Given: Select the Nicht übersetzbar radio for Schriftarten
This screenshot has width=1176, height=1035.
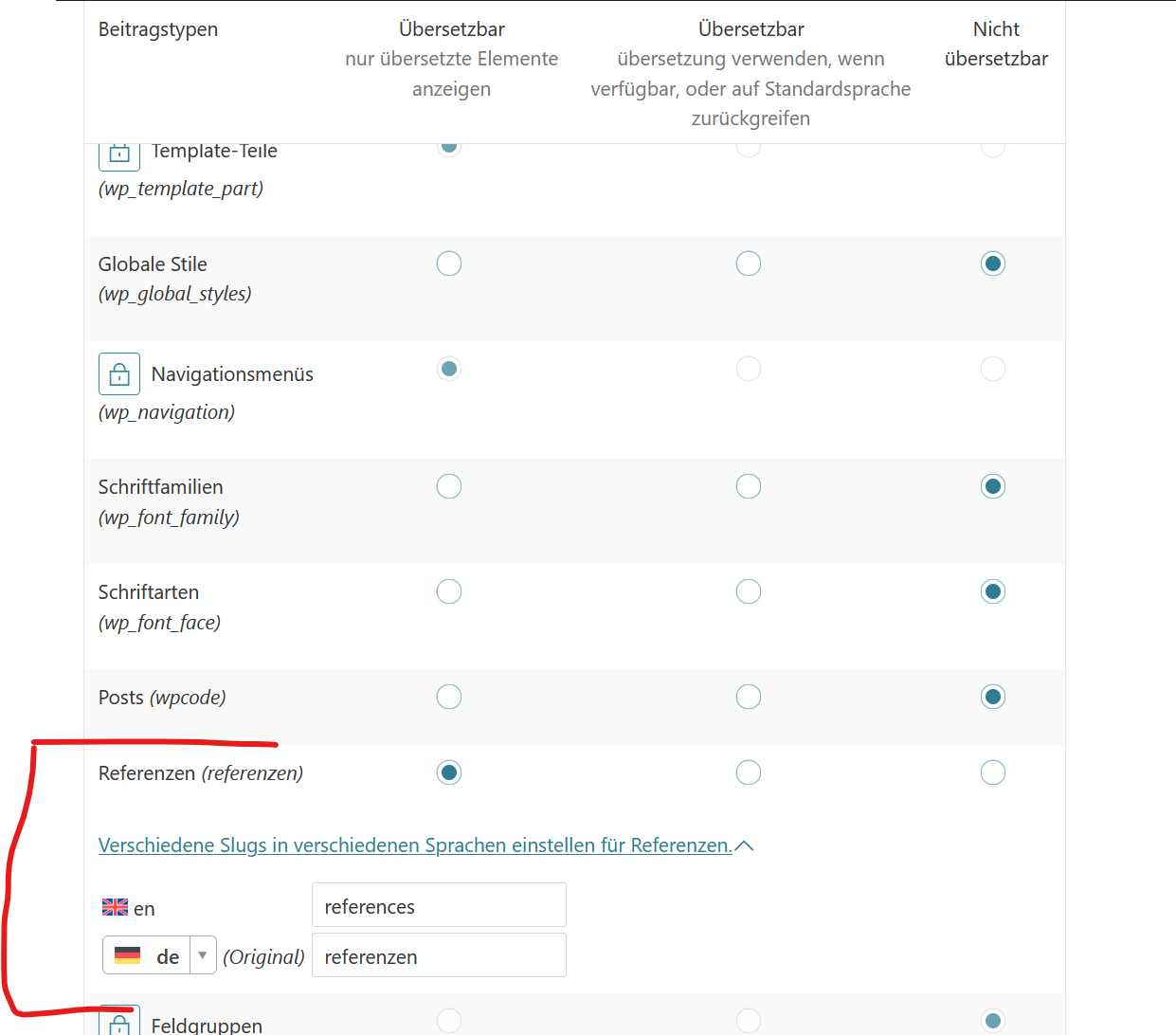Looking at the screenshot, I should tap(993, 591).
